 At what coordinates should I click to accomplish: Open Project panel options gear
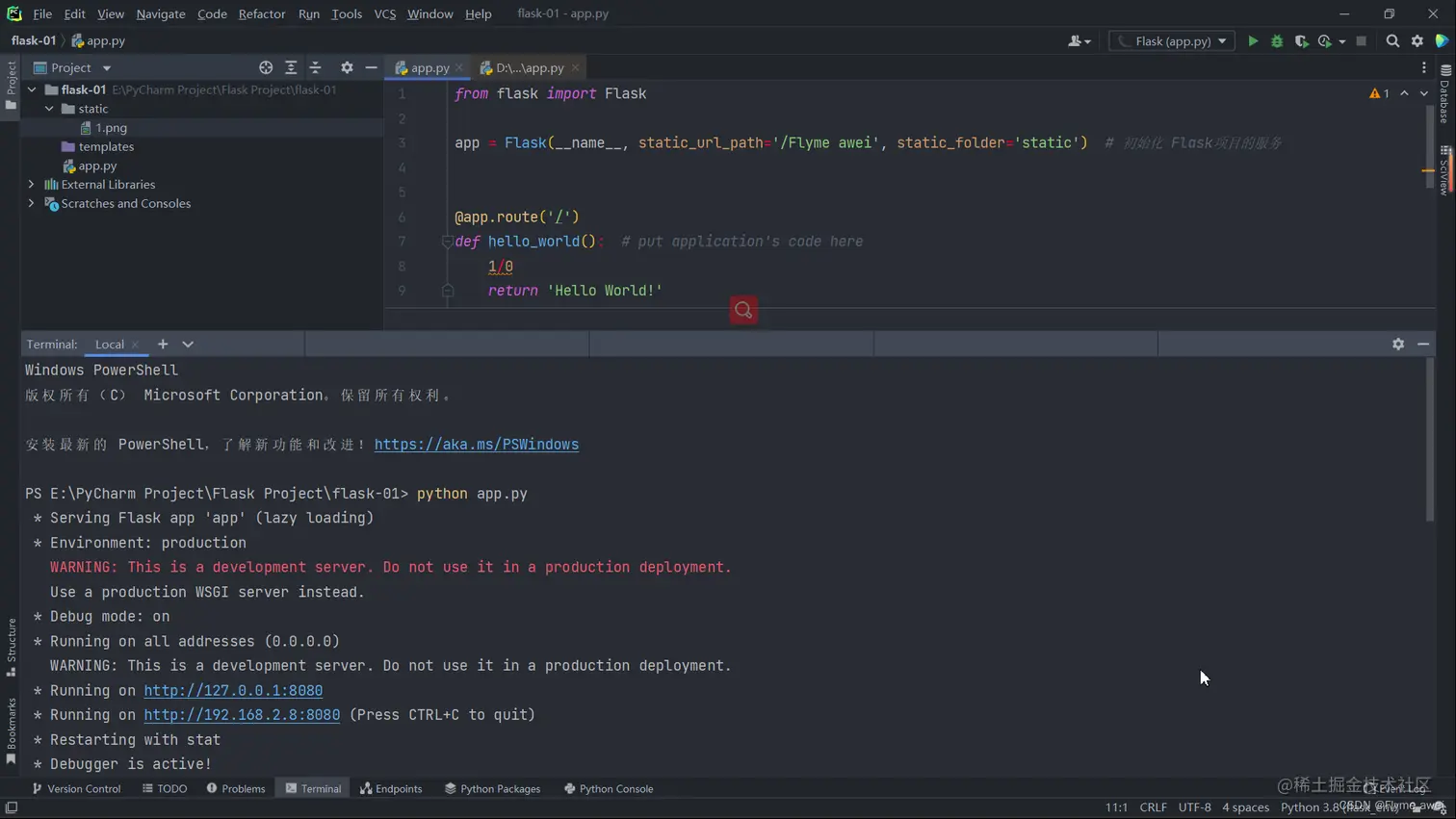347,67
